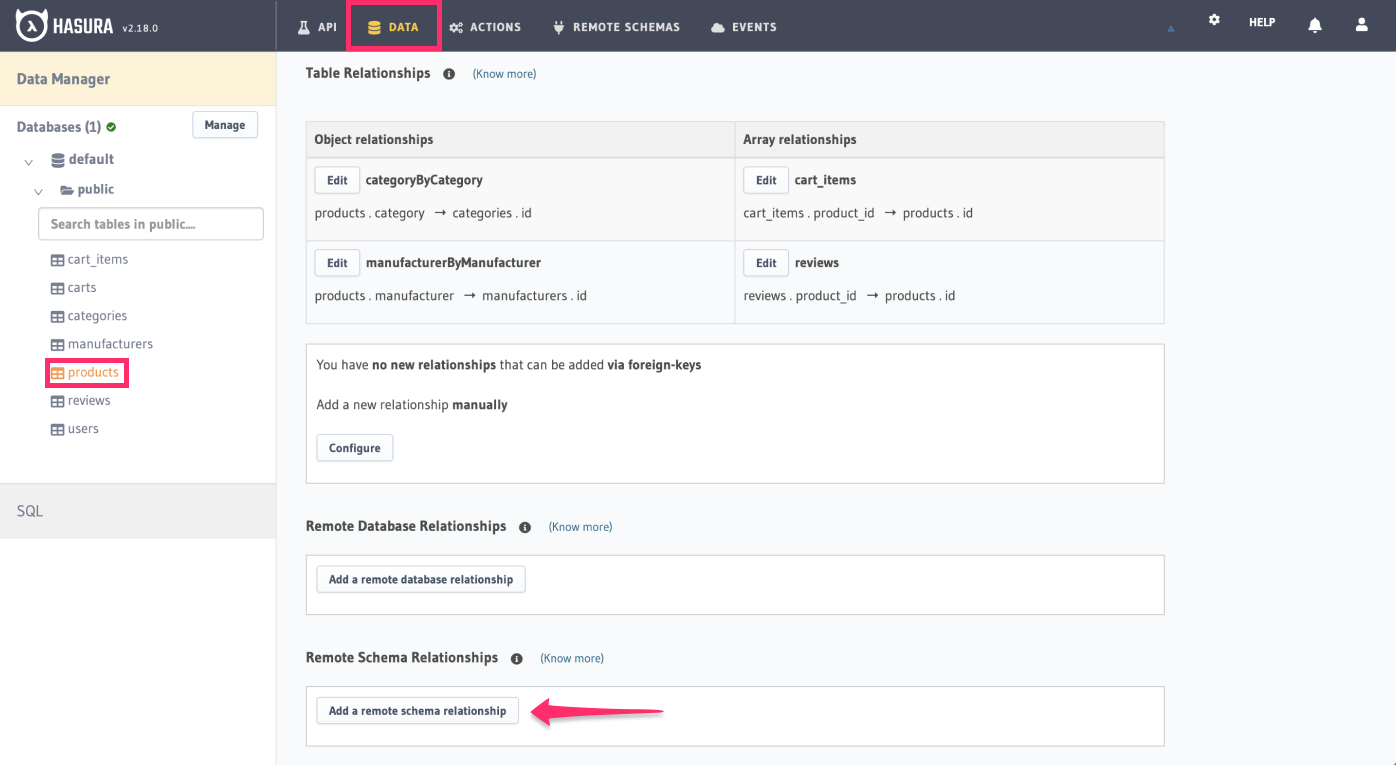The image size is (1396, 765).
Task: Open the user profile icon
Action: tap(1361, 24)
